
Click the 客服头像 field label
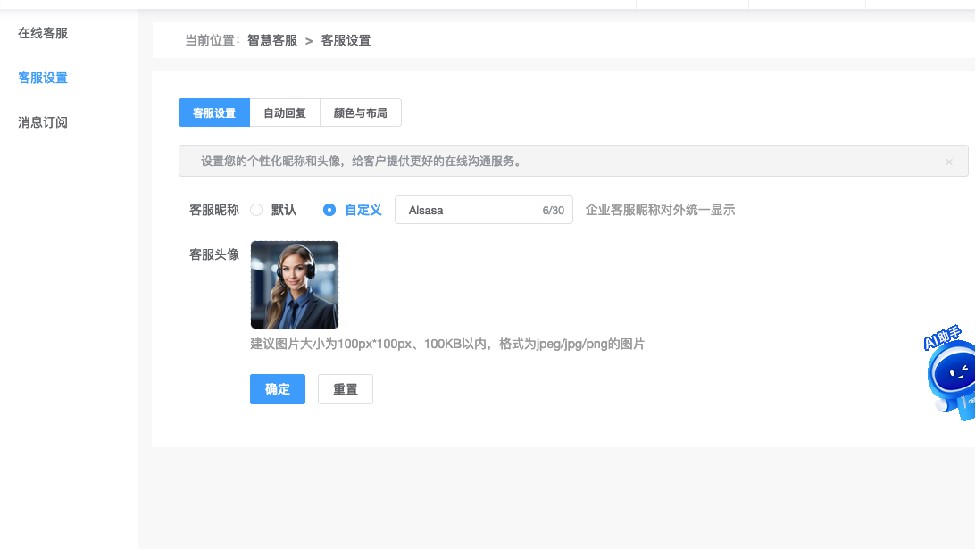tap(214, 254)
